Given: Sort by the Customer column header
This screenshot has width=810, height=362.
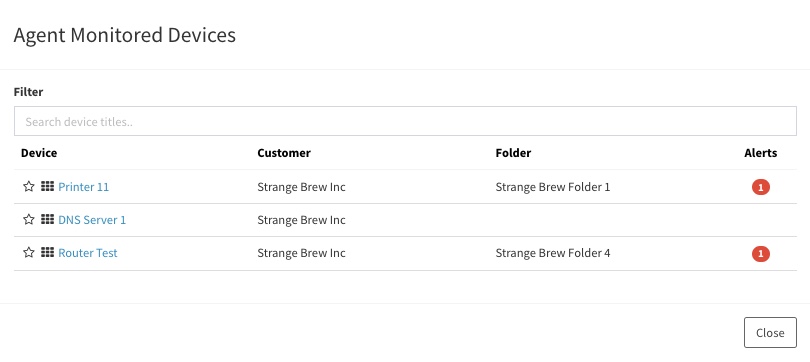Looking at the screenshot, I should (x=284, y=153).
